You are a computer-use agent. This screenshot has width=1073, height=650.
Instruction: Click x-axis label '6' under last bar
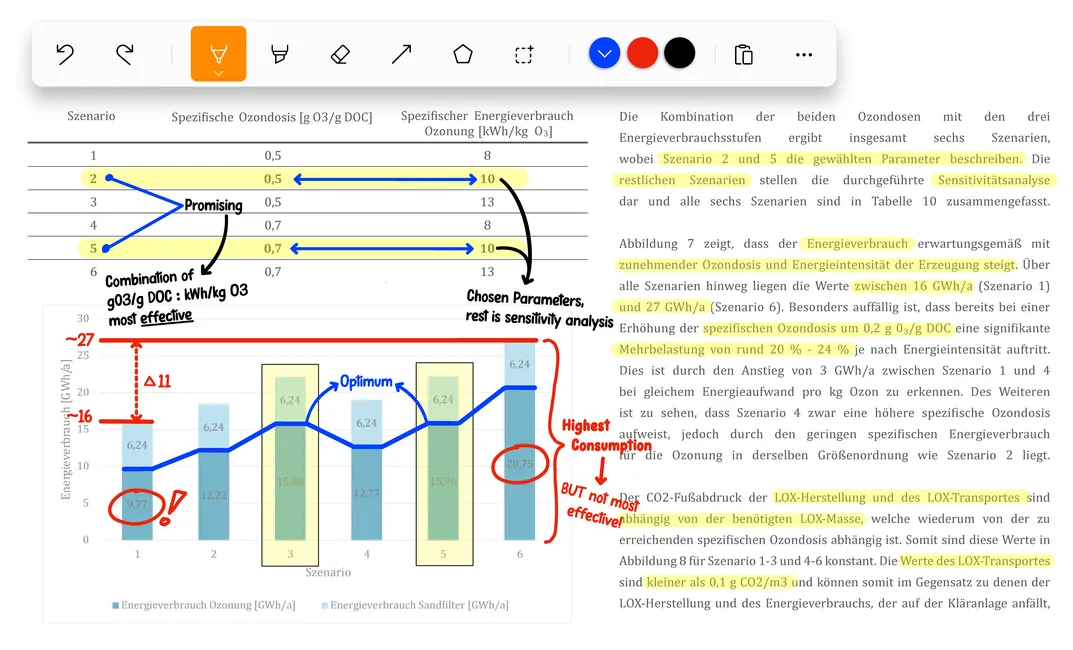tap(520, 554)
